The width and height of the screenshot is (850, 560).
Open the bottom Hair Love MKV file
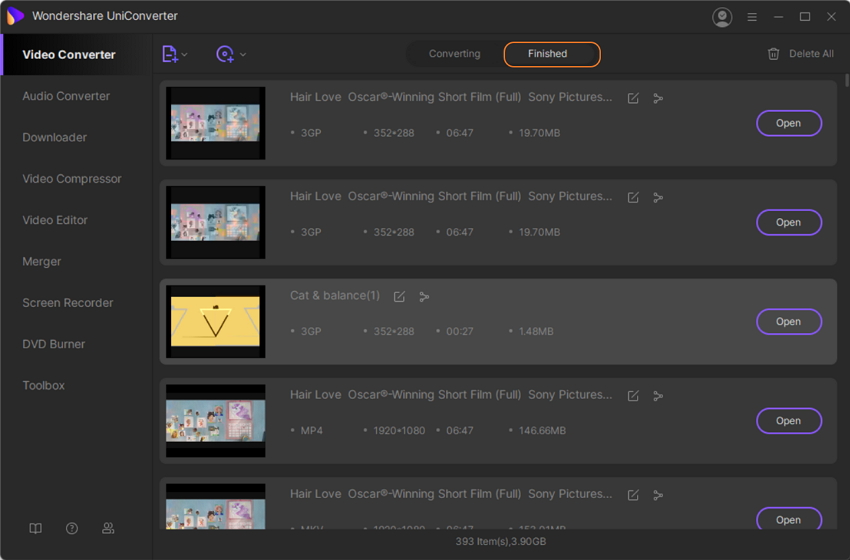pos(789,519)
